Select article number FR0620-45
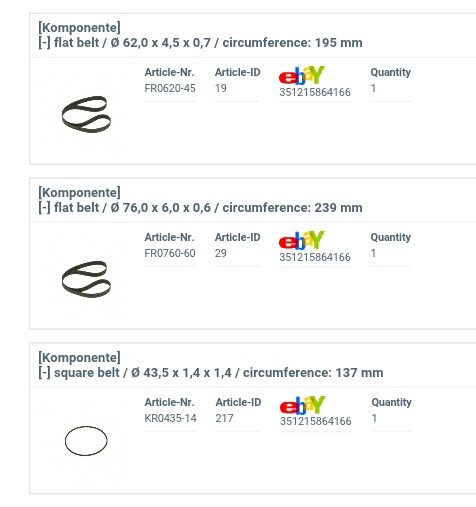The height and width of the screenshot is (507, 476). pyautogui.click(x=170, y=88)
